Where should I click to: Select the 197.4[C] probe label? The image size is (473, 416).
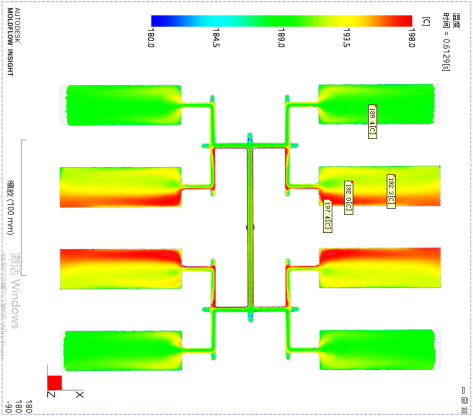tap(328, 216)
